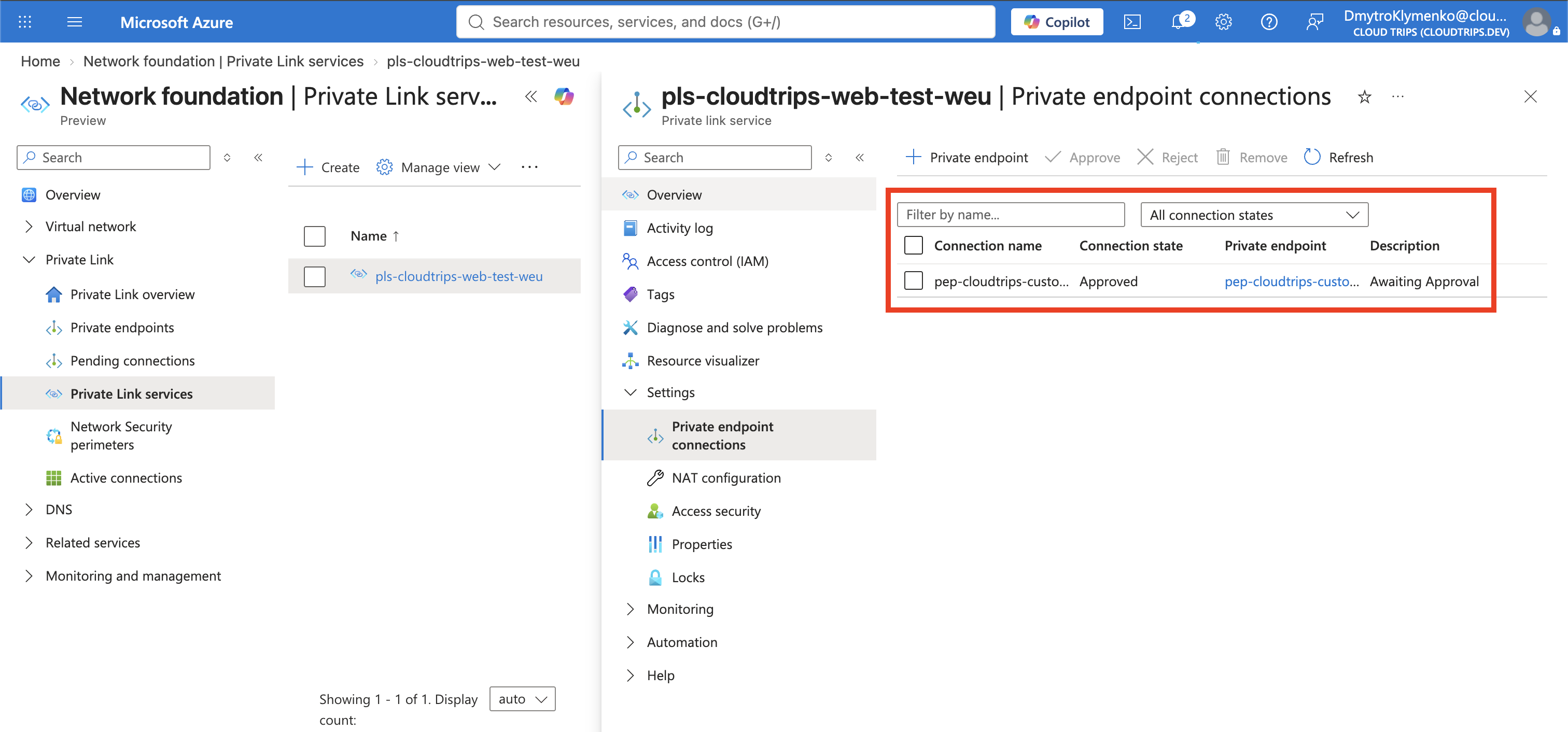Open Access control (IAM)

tap(707, 261)
